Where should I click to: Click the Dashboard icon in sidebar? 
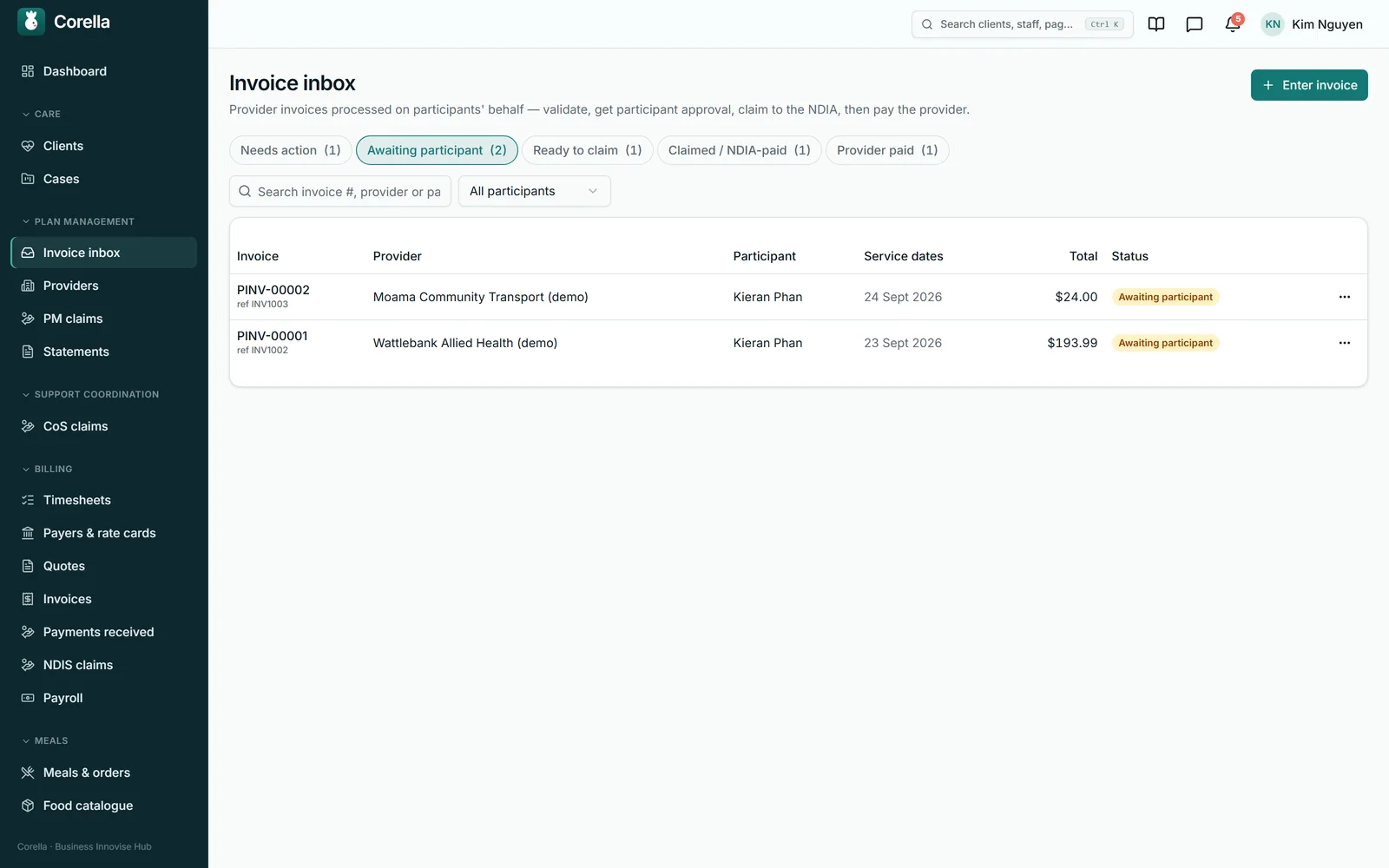click(x=28, y=71)
